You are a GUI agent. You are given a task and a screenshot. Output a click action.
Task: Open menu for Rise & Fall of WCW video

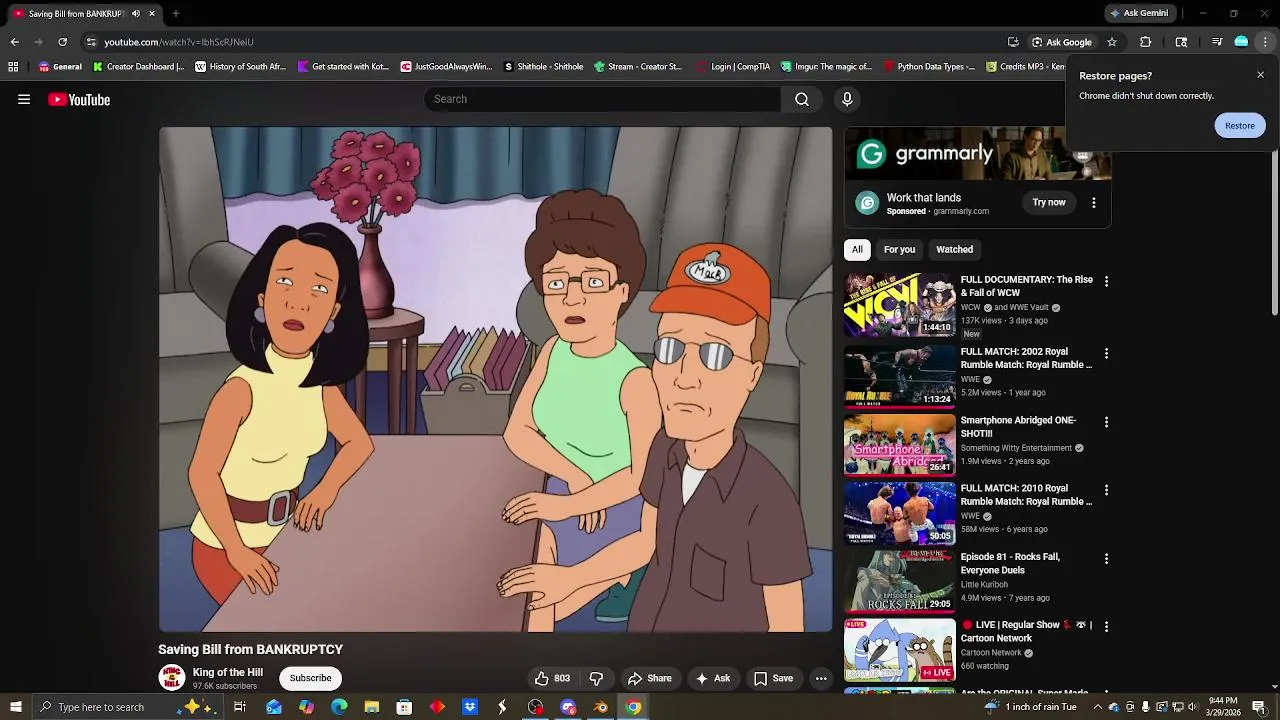(1106, 282)
